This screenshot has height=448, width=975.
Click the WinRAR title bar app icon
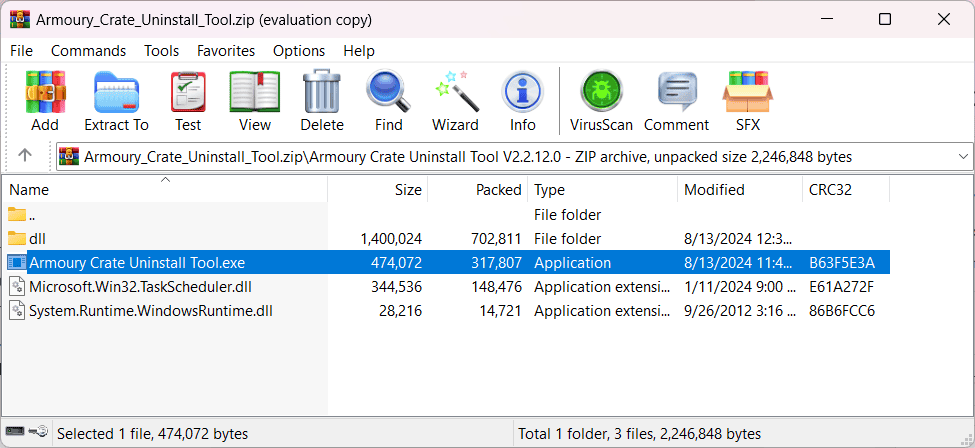(20, 19)
